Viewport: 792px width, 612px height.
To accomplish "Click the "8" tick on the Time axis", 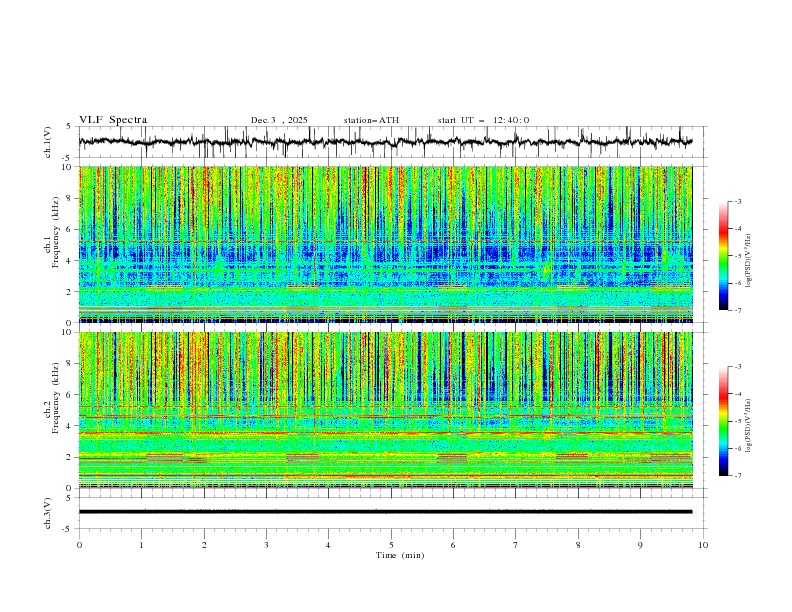I will pyautogui.click(x=578, y=545).
